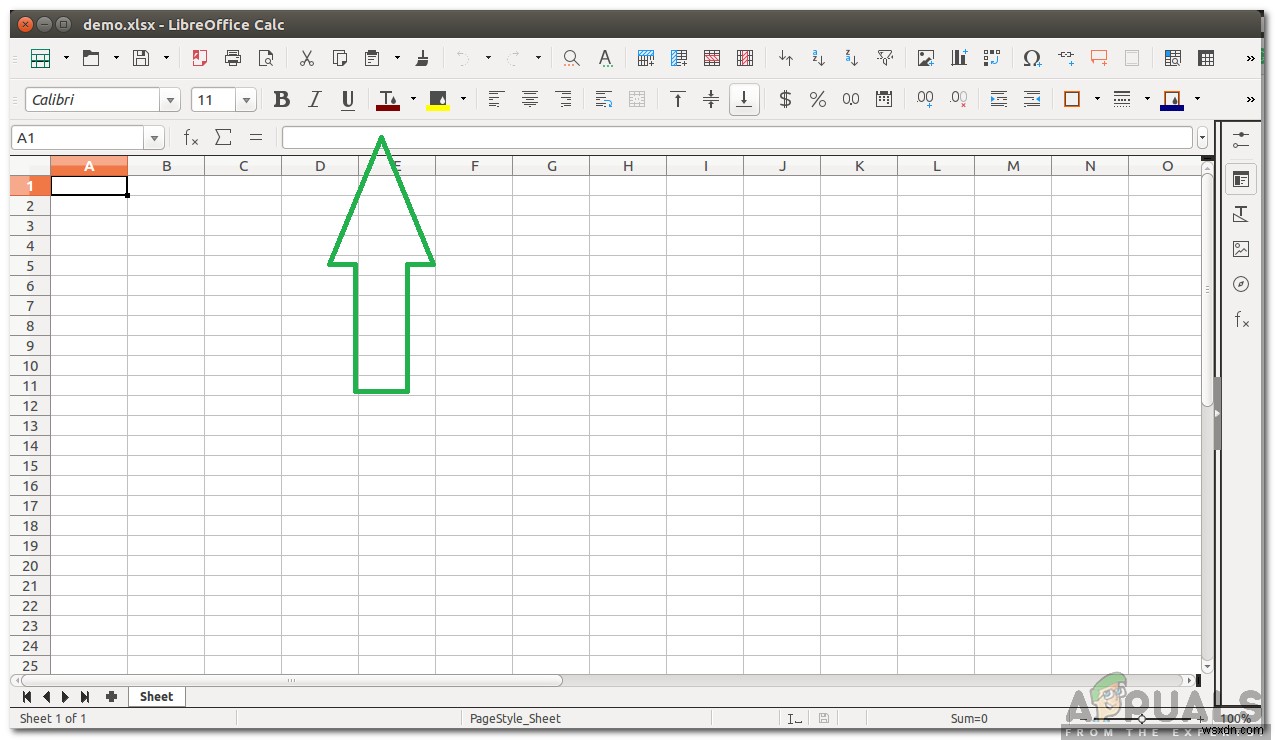Open Borders dropdown arrow

tap(1097, 99)
